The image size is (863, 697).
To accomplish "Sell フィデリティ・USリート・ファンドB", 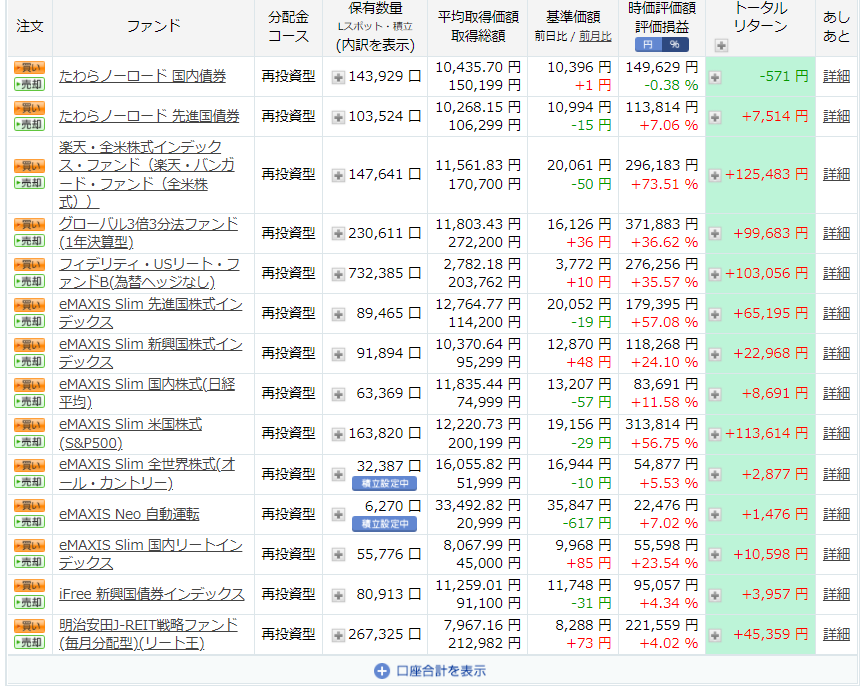I will [29, 281].
